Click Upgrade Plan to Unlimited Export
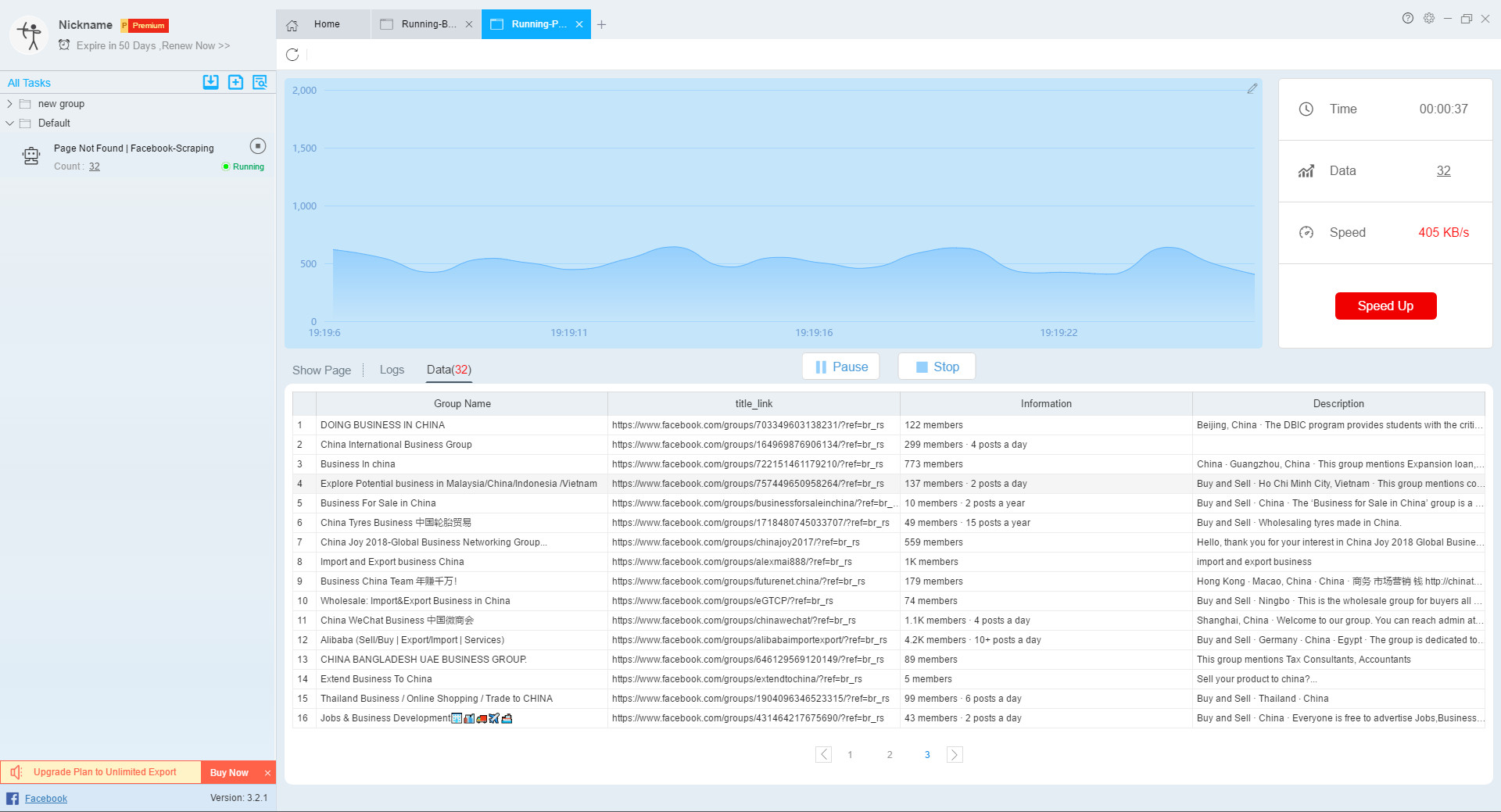The image size is (1501, 812). 105,772
